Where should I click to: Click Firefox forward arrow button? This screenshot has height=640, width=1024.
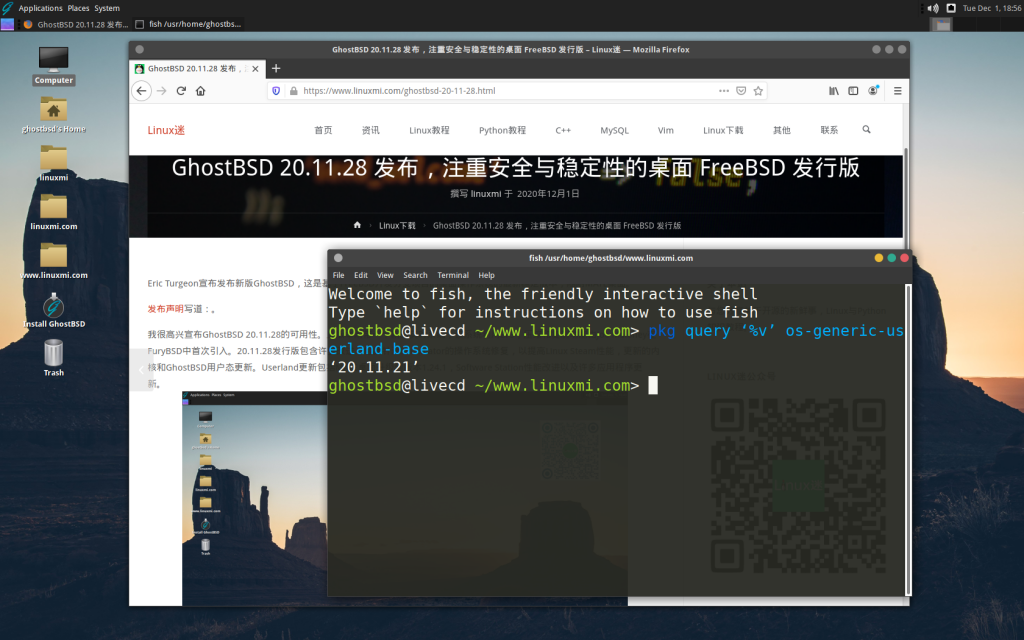(x=161, y=91)
